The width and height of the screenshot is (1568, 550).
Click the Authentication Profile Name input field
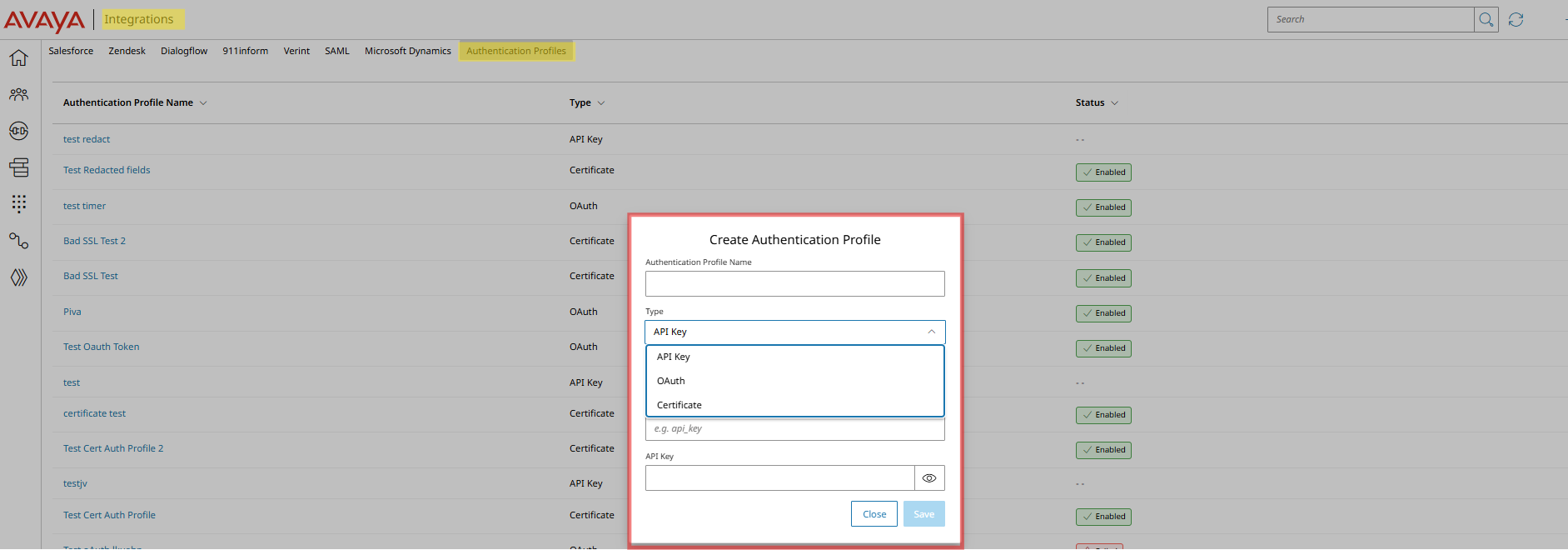795,283
